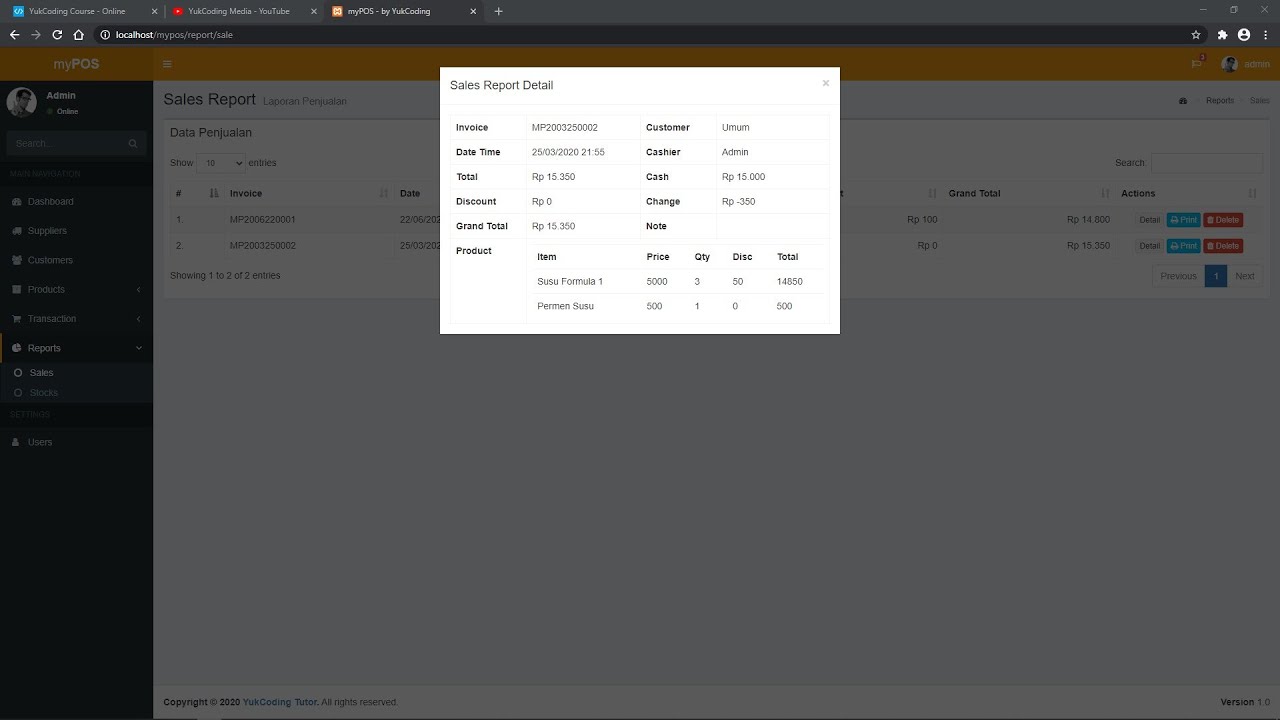Collapse the Reports sidebar menu
The height and width of the screenshot is (720, 1280).
(x=76, y=348)
